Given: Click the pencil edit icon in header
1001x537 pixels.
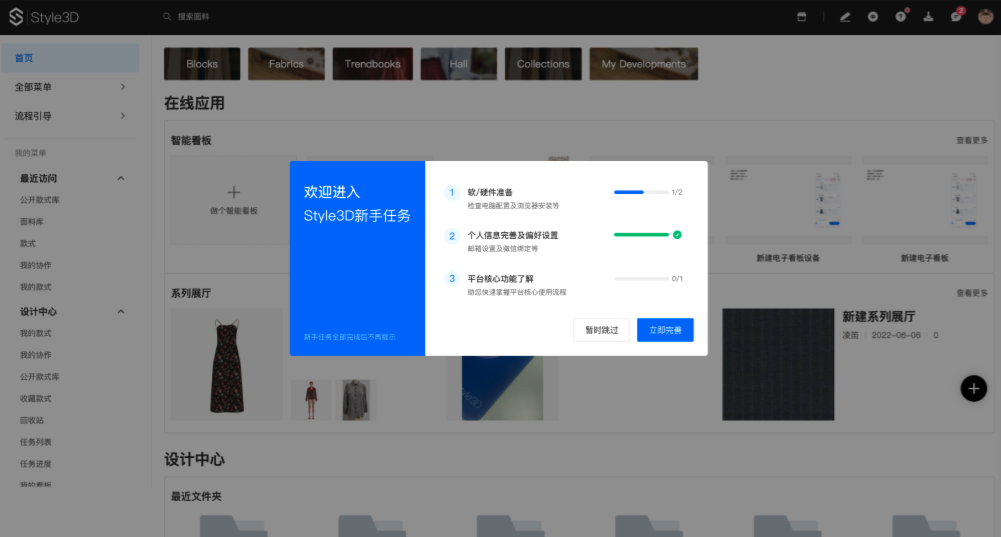Looking at the screenshot, I should [845, 17].
